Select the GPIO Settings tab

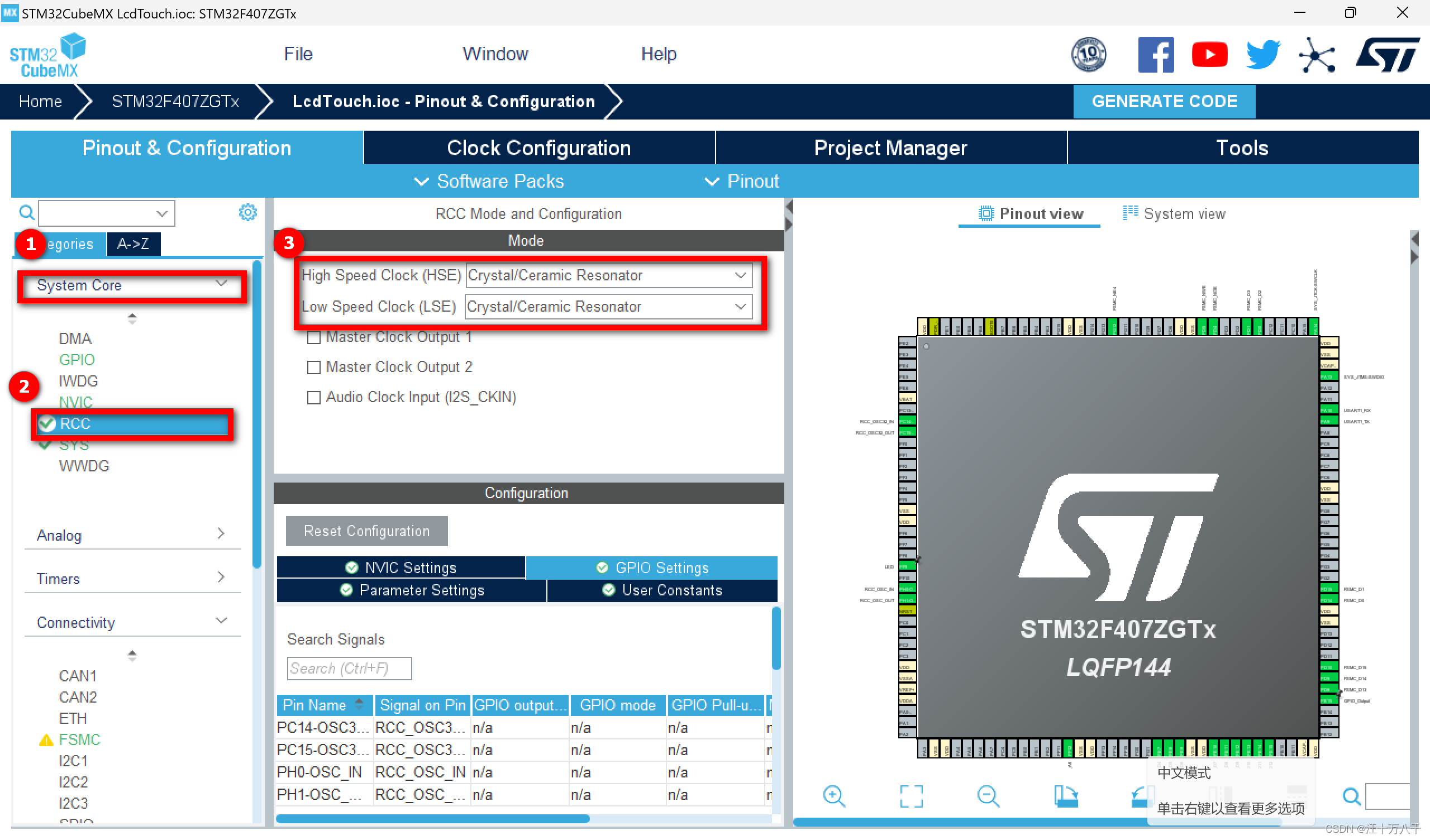pyautogui.click(x=660, y=568)
